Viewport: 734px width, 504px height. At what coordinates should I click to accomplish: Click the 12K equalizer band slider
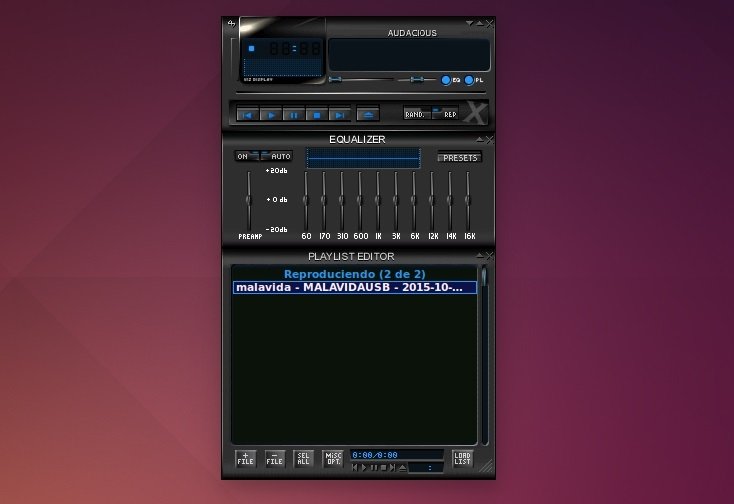(432, 200)
